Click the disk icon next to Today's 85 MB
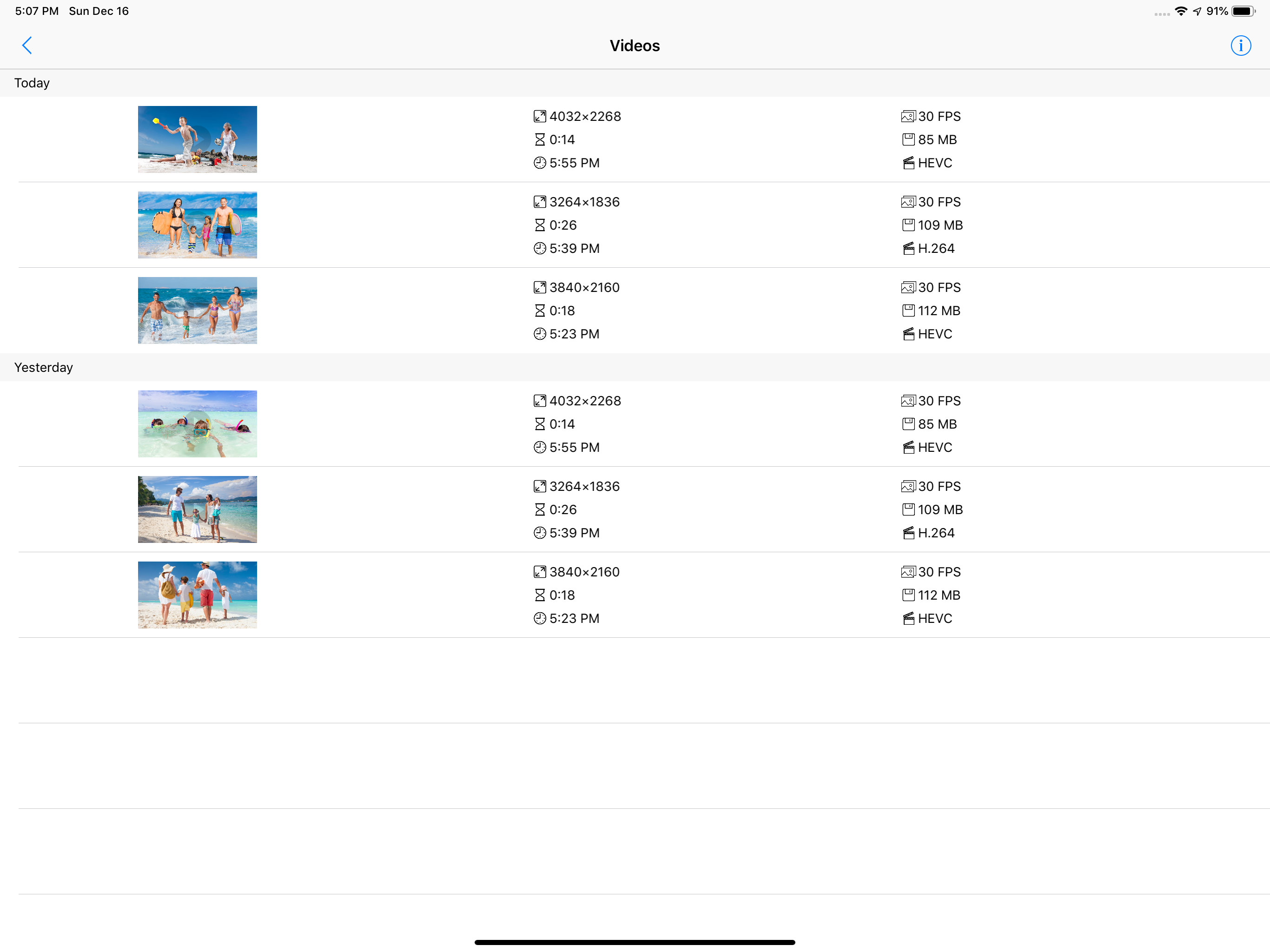1270x952 pixels. tap(908, 139)
